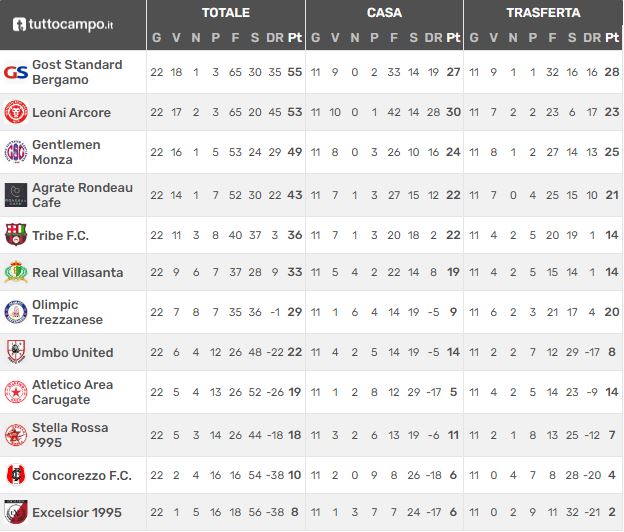Viewport: 624px width, 532px height.
Task: Switch to the TOTALE standings header
Action: click(x=226, y=13)
